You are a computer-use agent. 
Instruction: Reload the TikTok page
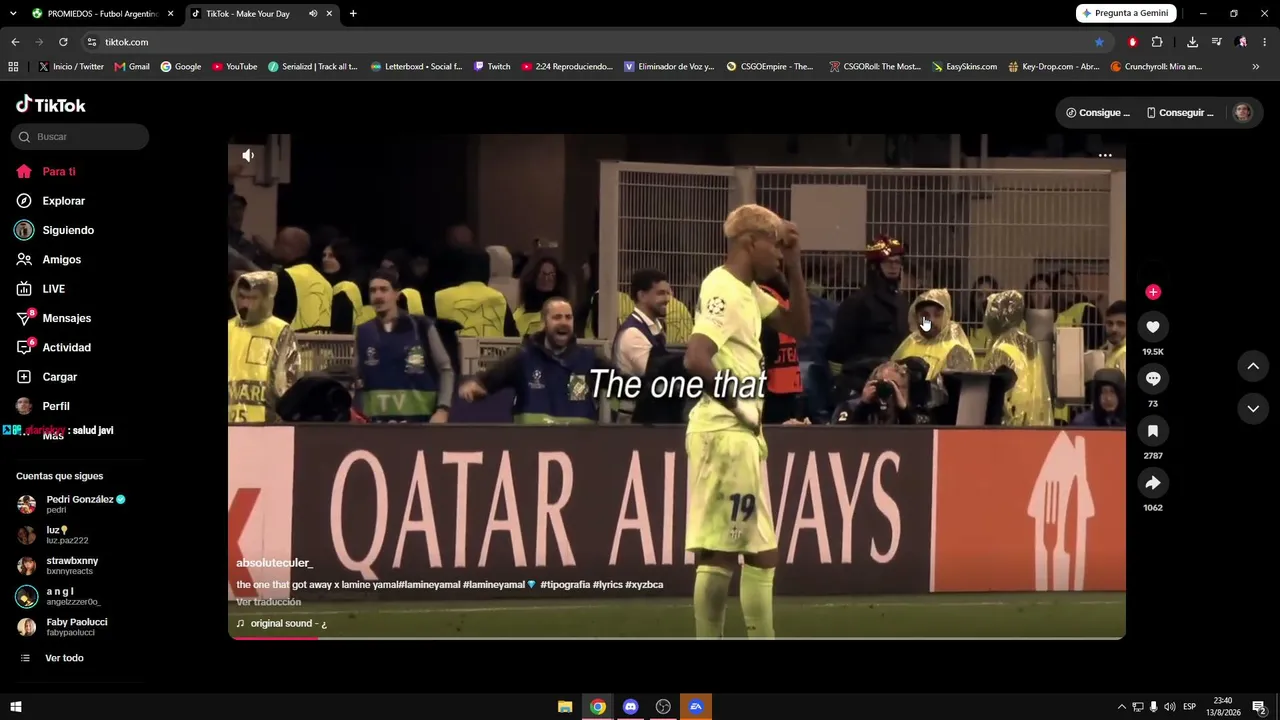click(x=63, y=42)
